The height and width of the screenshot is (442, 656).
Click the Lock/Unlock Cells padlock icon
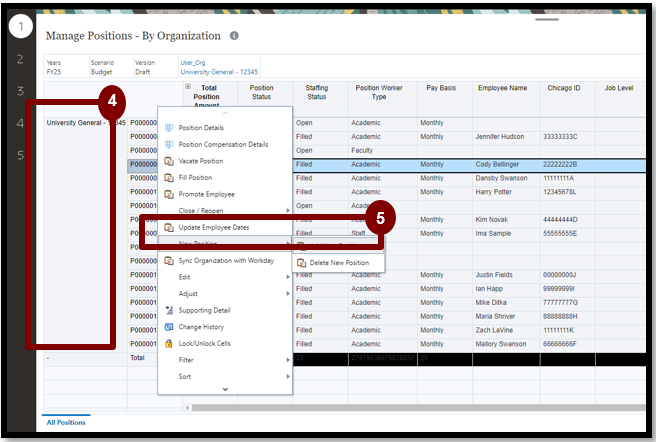coord(169,343)
